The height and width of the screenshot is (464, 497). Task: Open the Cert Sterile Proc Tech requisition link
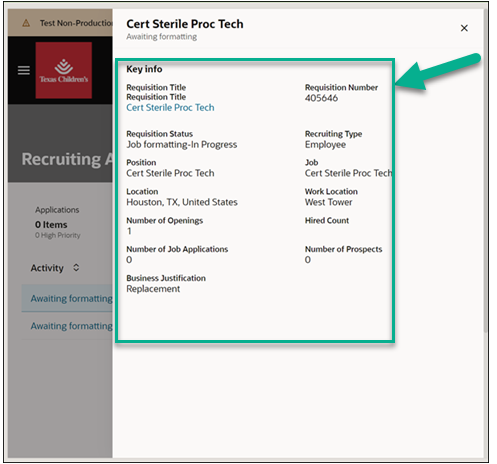170,108
